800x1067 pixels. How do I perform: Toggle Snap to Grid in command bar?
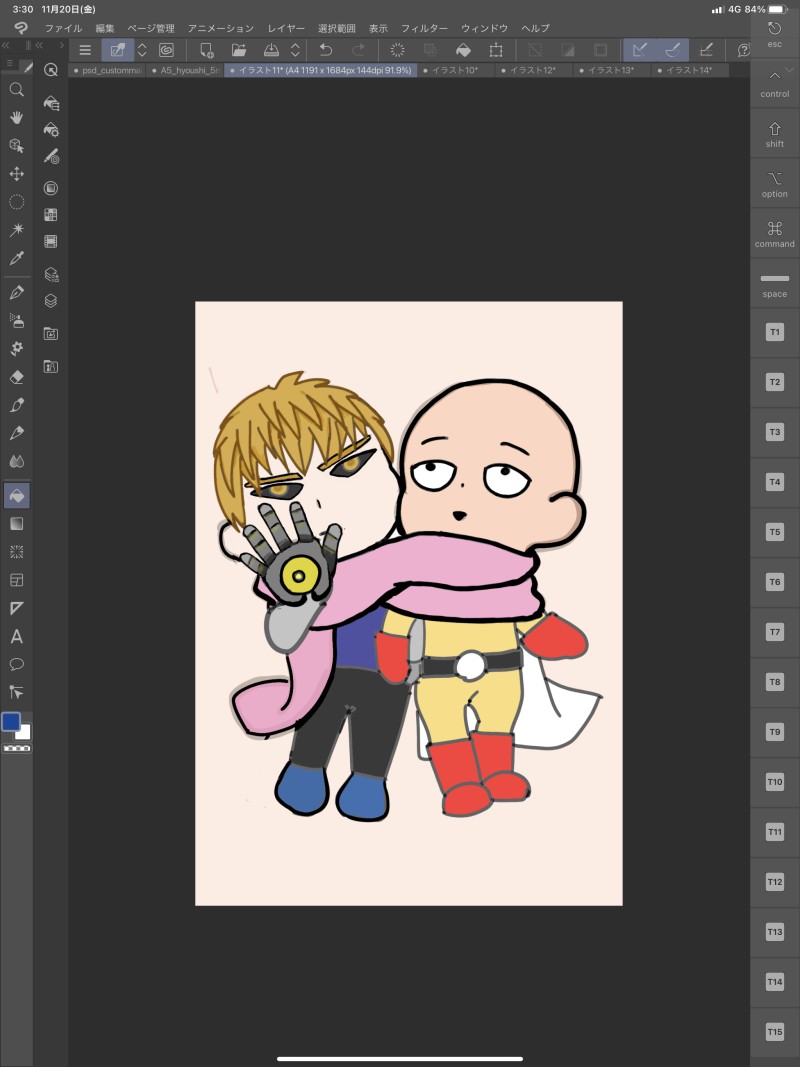click(706, 50)
